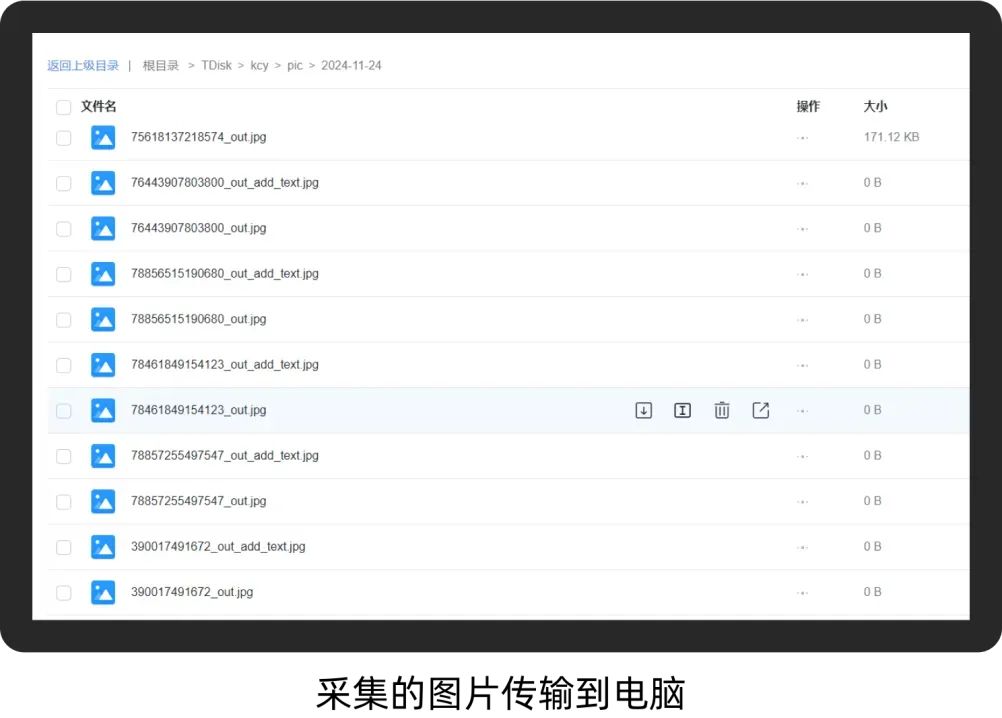
Task: Navigate to pic folder in breadcrumb
Action: pyautogui.click(x=294, y=66)
